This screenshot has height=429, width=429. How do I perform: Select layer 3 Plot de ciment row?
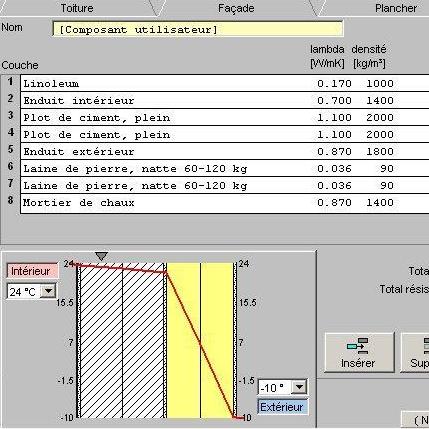tap(225, 117)
